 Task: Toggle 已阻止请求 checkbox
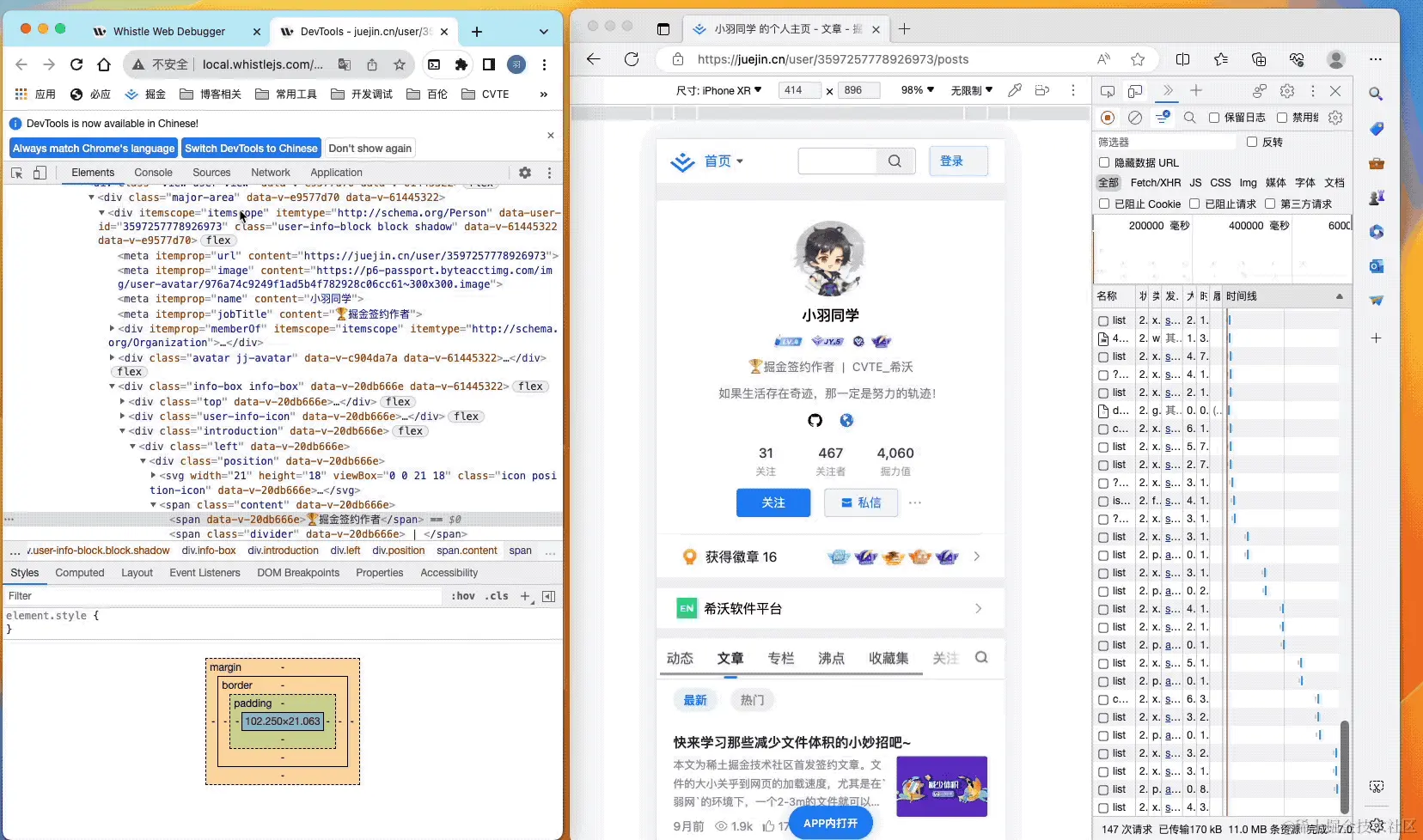pyautogui.click(x=1194, y=204)
